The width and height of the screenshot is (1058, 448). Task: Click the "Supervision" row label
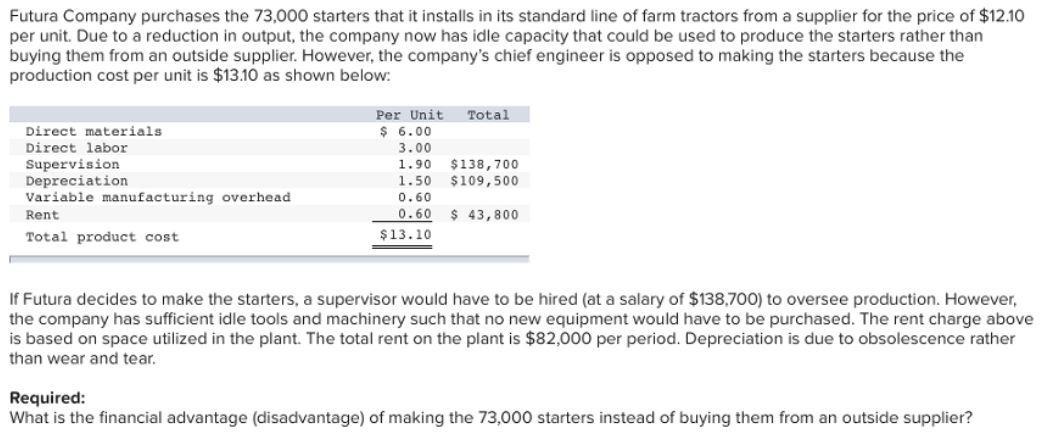point(72,164)
